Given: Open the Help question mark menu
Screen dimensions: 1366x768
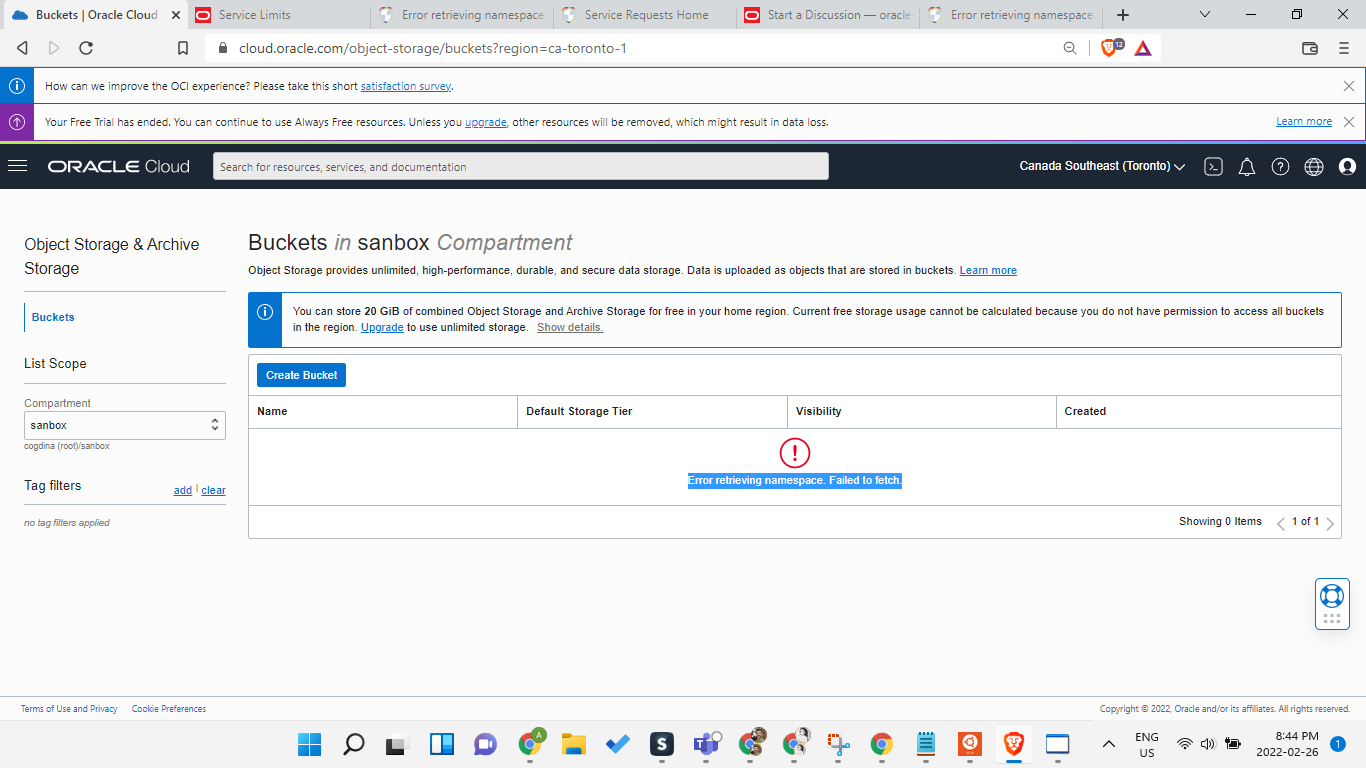Looking at the screenshot, I should (1280, 167).
